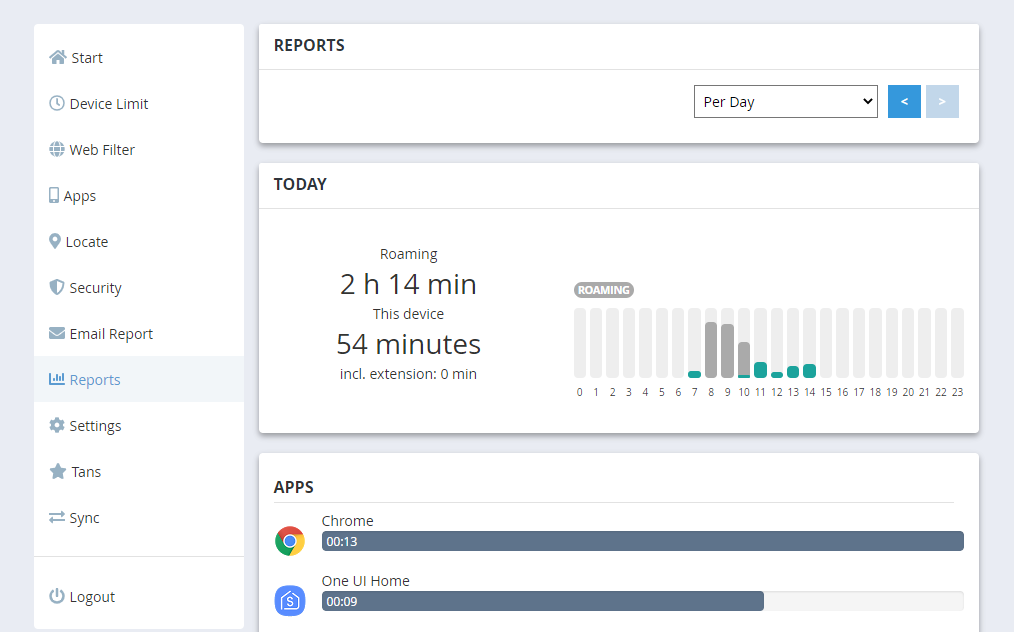1014x632 pixels.
Task: Open the Sync page
Action: [x=139, y=518]
